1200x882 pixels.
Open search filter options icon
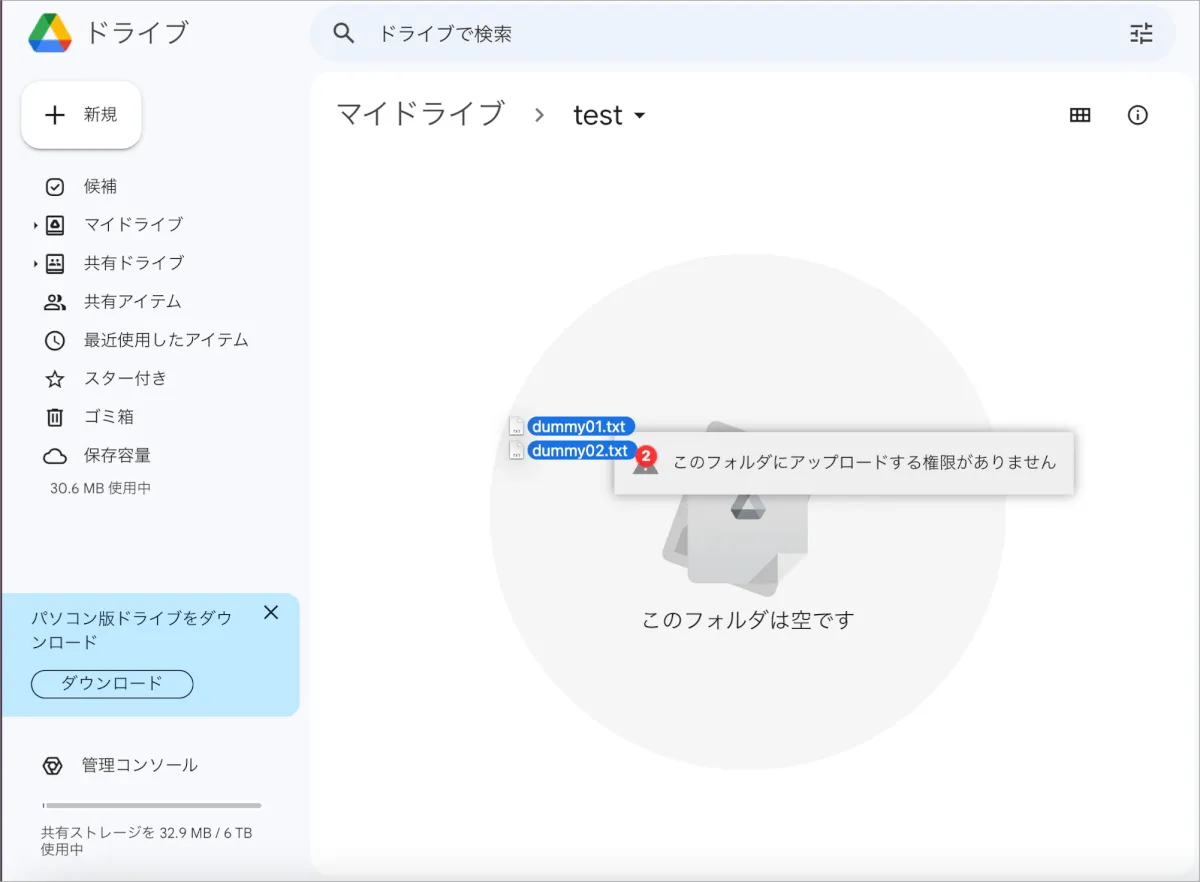click(x=1141, y=33)
